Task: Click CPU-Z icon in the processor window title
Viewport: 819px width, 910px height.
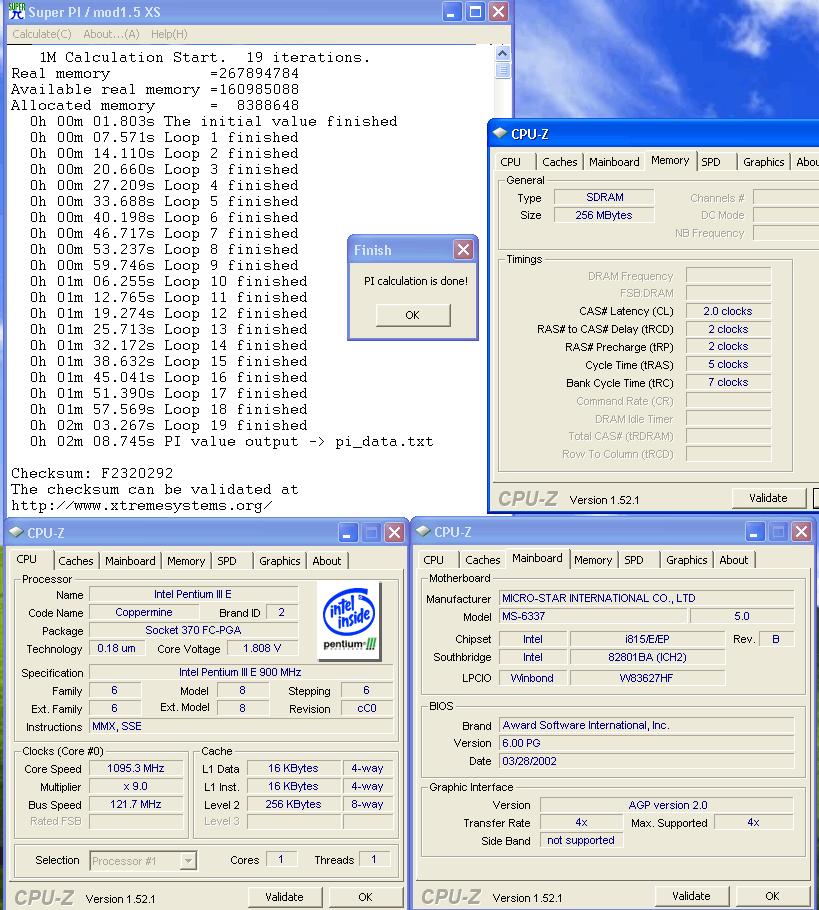Action: pyautogui.click(x=14, y=533)
